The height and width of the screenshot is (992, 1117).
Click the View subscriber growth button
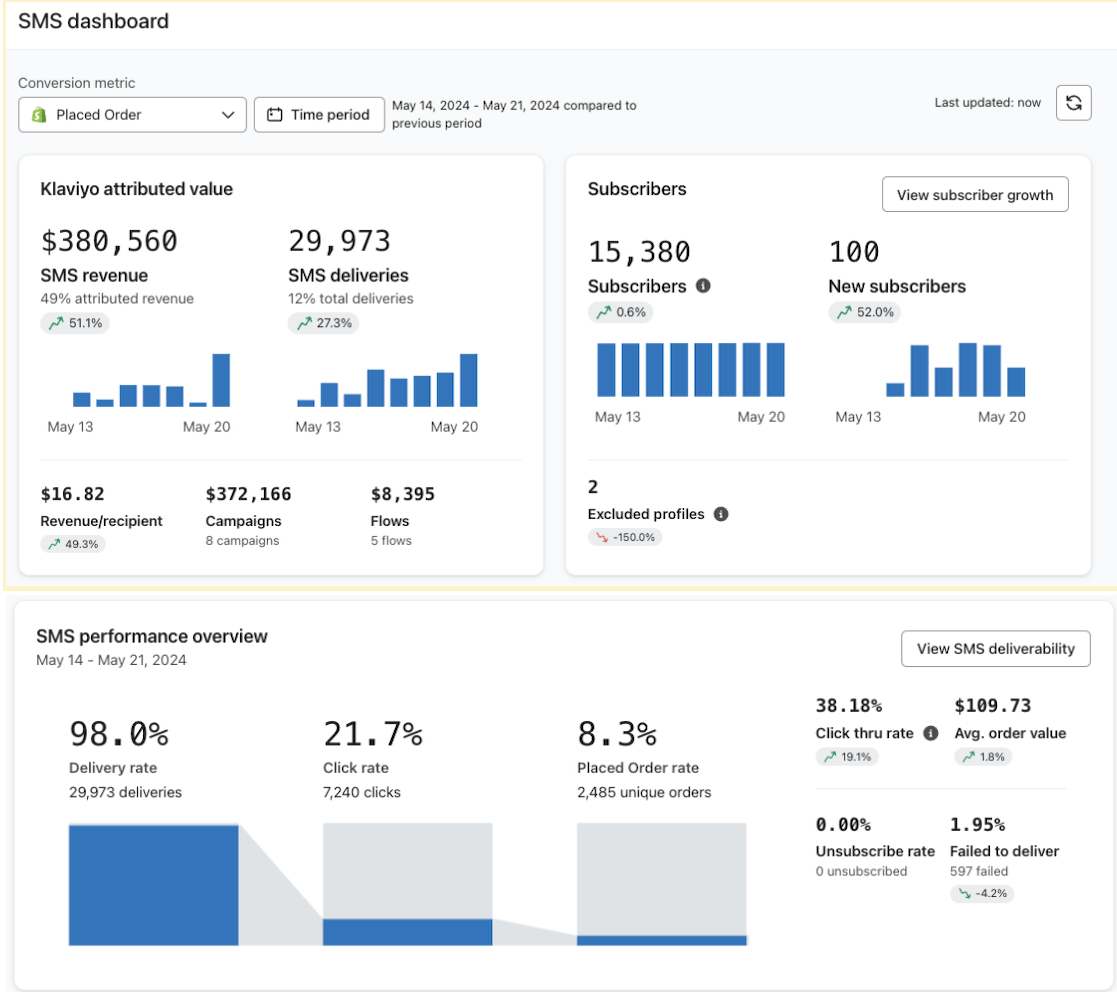[x=975, y=194]
